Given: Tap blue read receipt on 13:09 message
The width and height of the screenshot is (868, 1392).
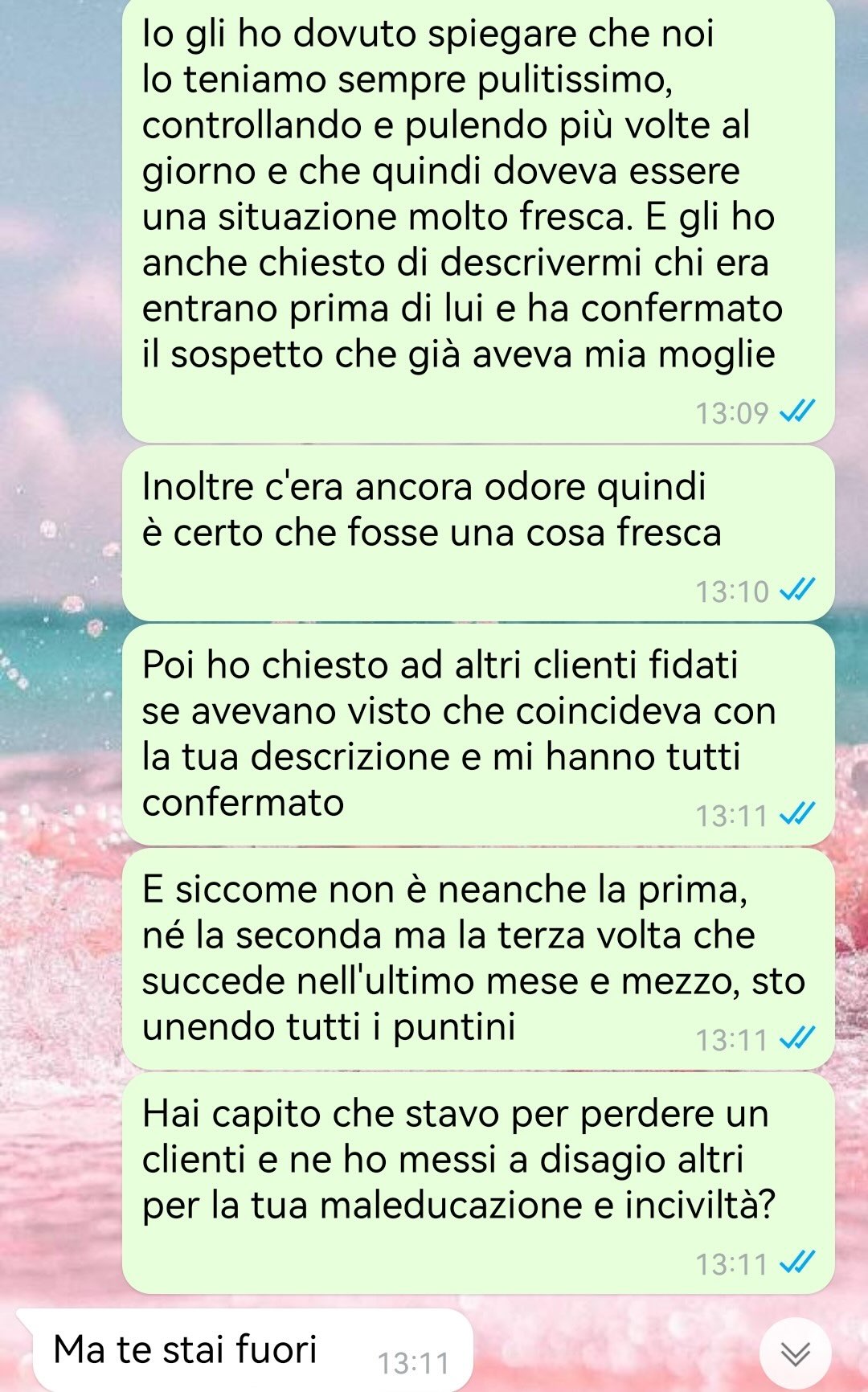Looking at the screenshot, I should 797,412.
